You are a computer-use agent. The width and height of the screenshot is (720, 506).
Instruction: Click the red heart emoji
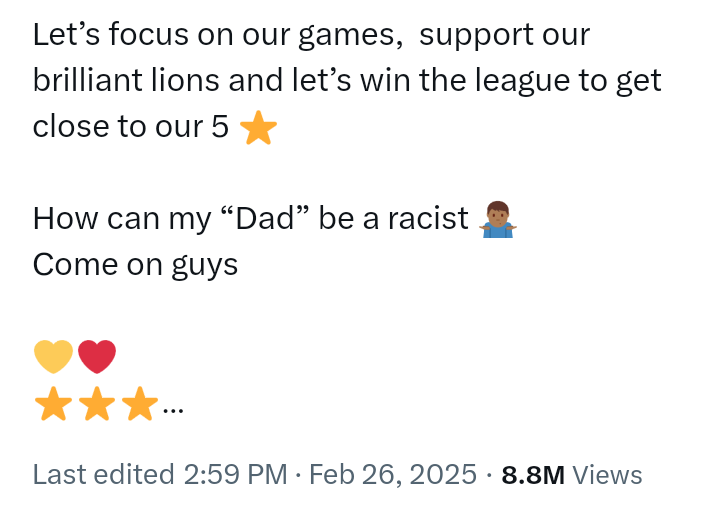[x=97, y=357]
